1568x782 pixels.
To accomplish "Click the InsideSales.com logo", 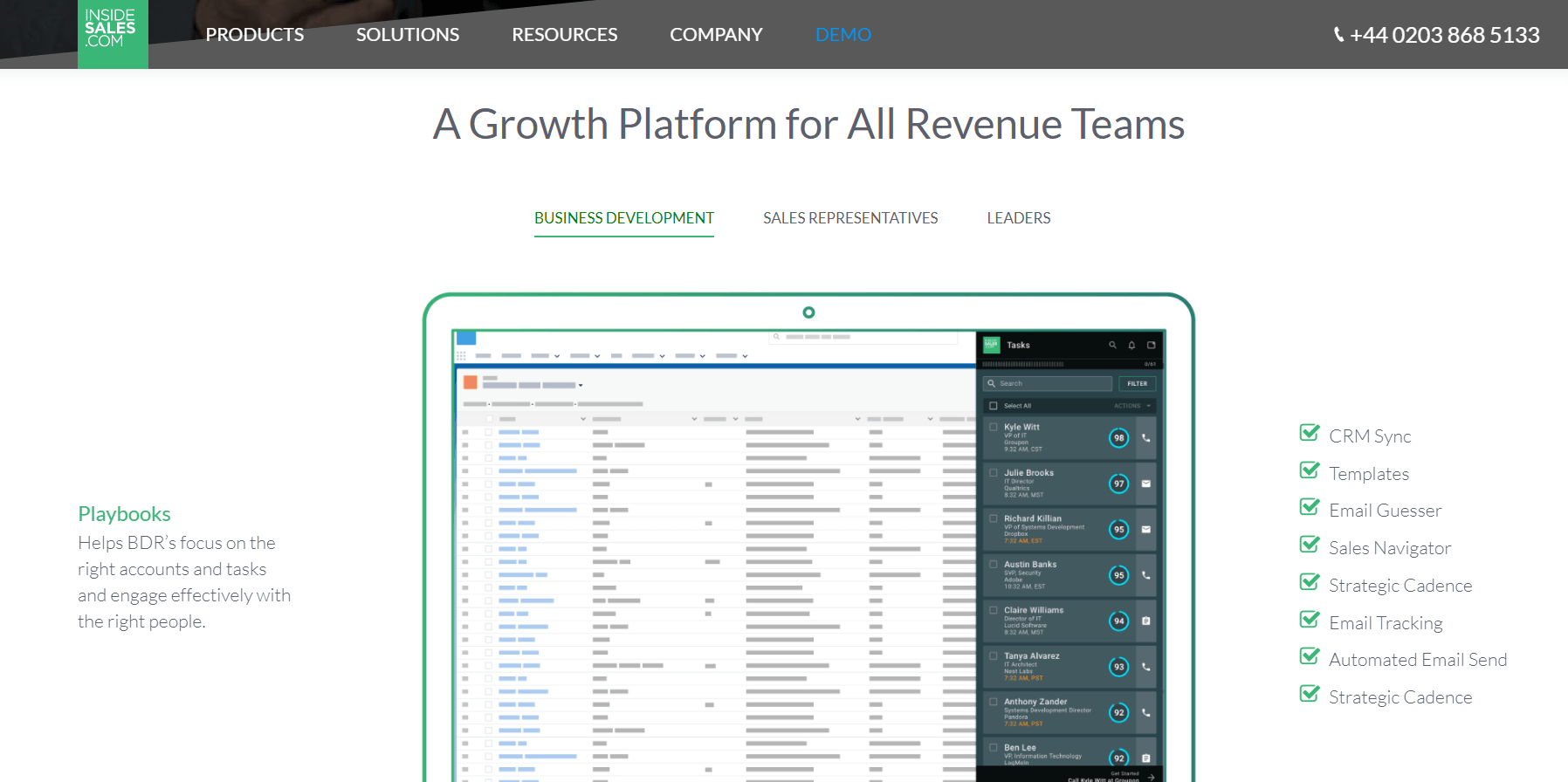I will [x=113, y=33].
